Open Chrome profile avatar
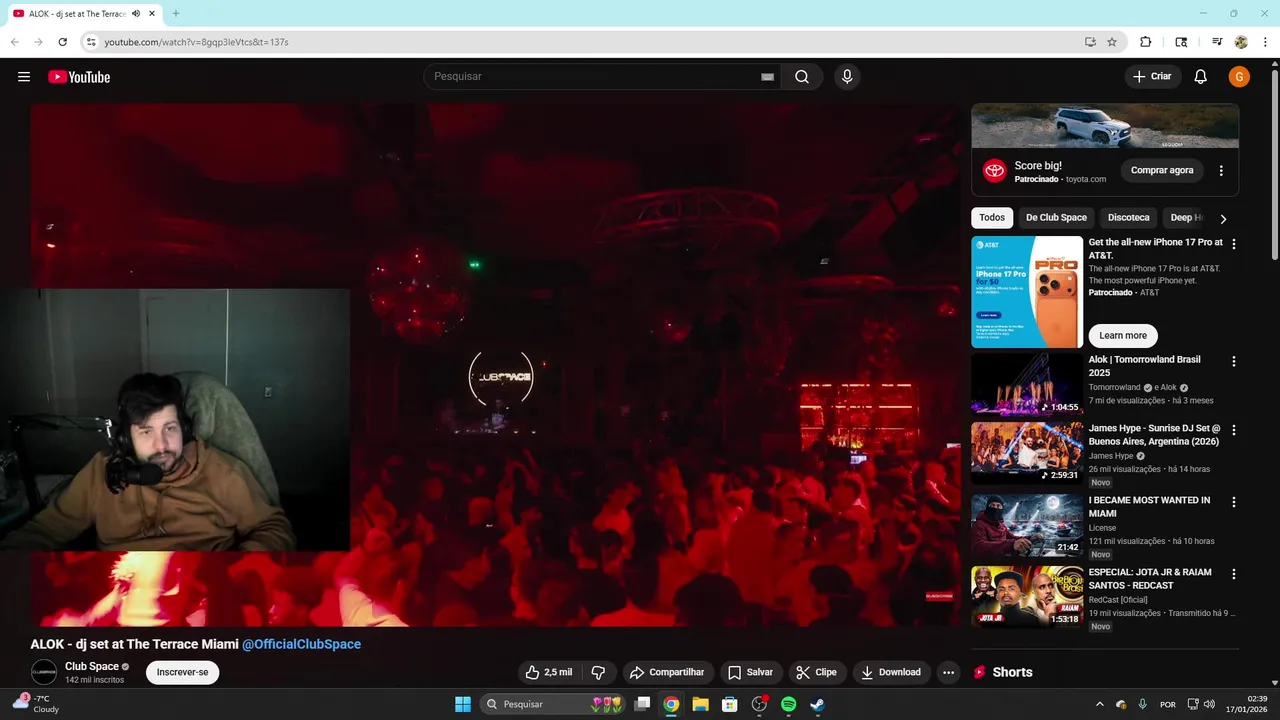Image resolution: width=1280 pixels, height=720 pixels. pyautogui.click(x=1241, y=42)
